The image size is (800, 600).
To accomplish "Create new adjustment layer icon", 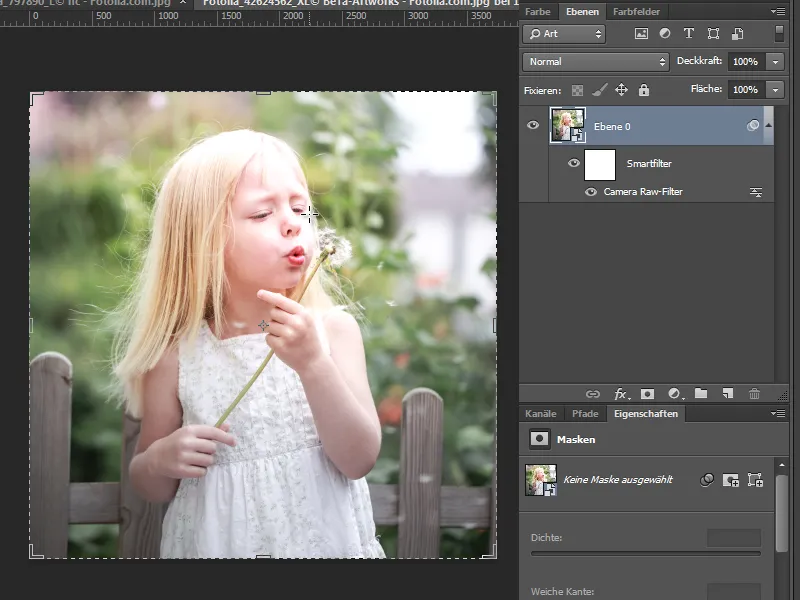I will (675, 394).
